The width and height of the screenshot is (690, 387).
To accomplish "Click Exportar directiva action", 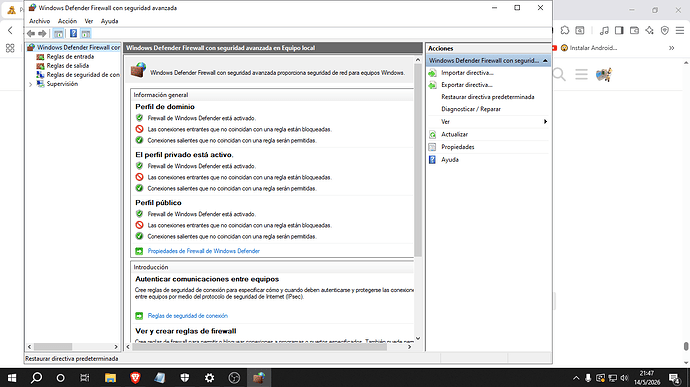I will (x=467, y=85).
